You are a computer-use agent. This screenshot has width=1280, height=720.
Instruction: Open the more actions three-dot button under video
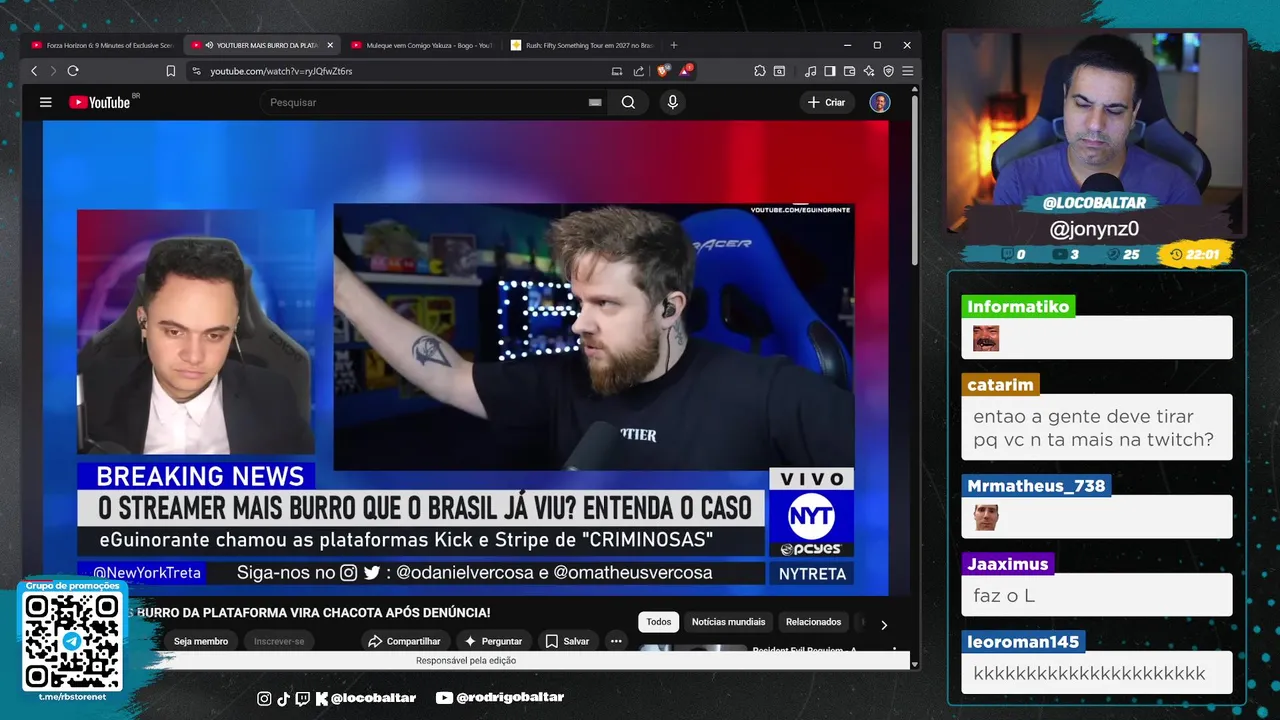tap(616, 641)
